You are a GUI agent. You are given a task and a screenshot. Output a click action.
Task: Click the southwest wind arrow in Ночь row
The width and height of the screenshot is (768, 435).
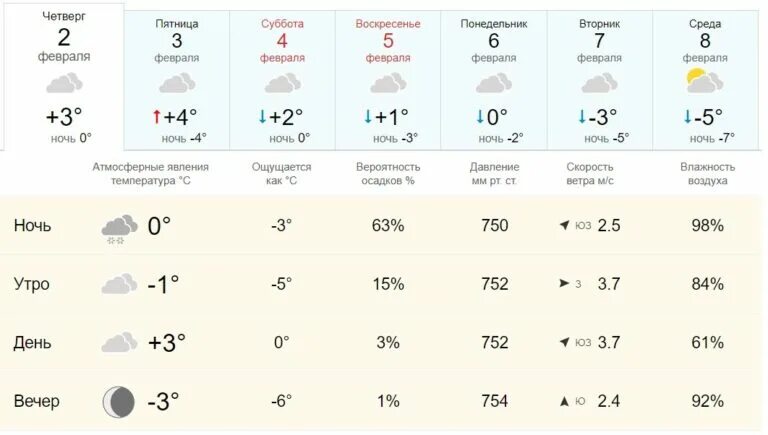click(x=564, y=225)
